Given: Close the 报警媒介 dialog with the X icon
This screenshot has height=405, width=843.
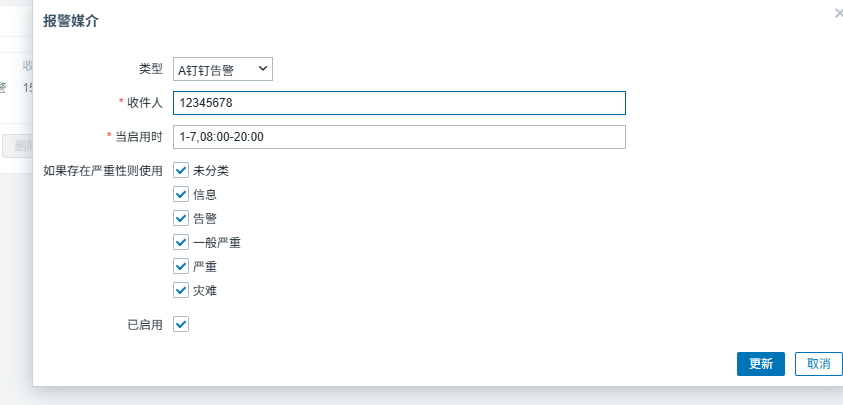Looking at the screenshot, I should 838,13.
